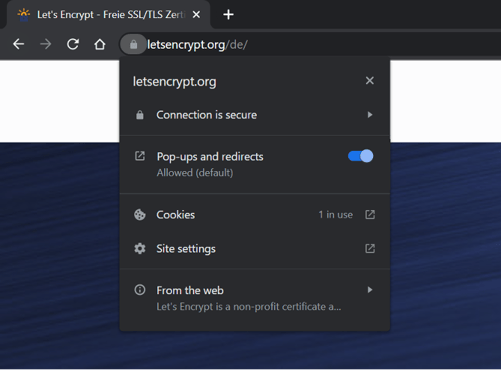Viewport: 501px width, 370px height.
Task: Open From the web section
Action: pyautogui.click(x=255, y=298)
